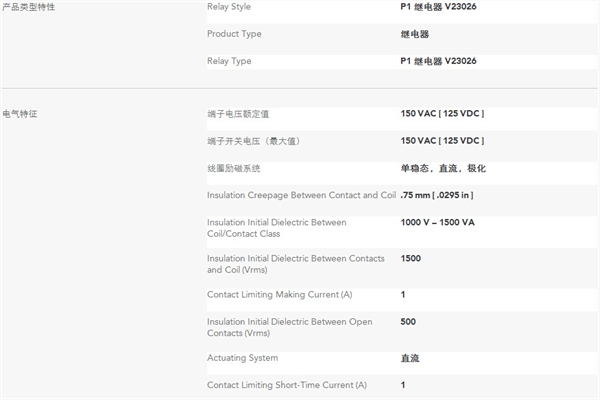
Task: Select the Relay Style label
Action: (229, 7)
